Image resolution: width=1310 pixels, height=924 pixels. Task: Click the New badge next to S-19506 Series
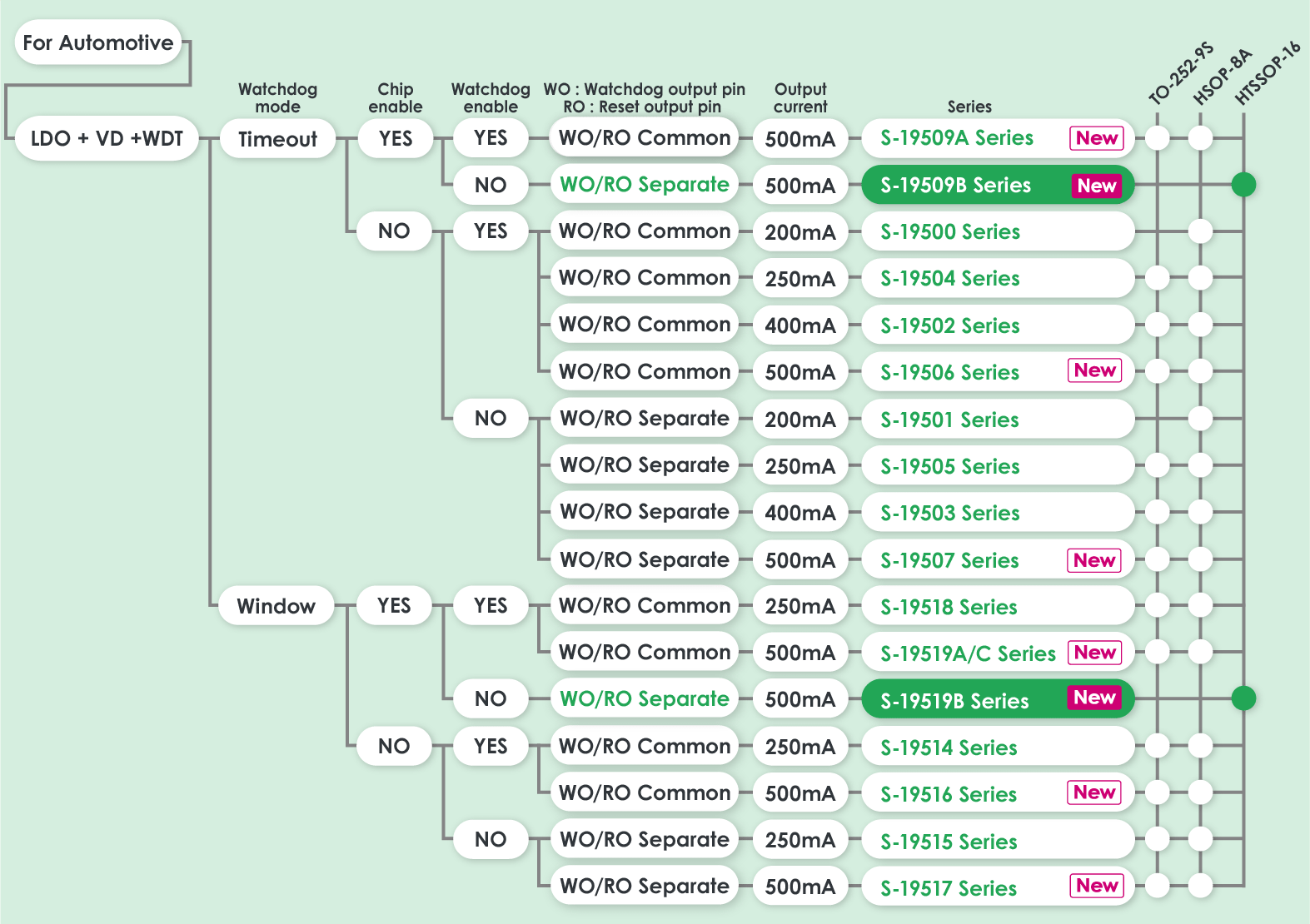point(1094,370)
